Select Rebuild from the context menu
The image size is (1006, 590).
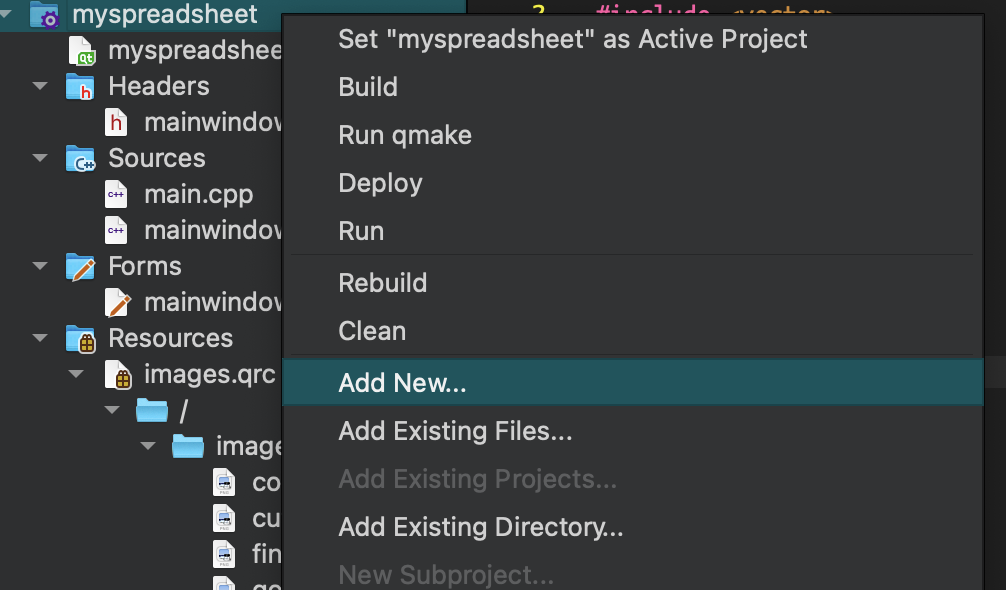click(382, 283)
